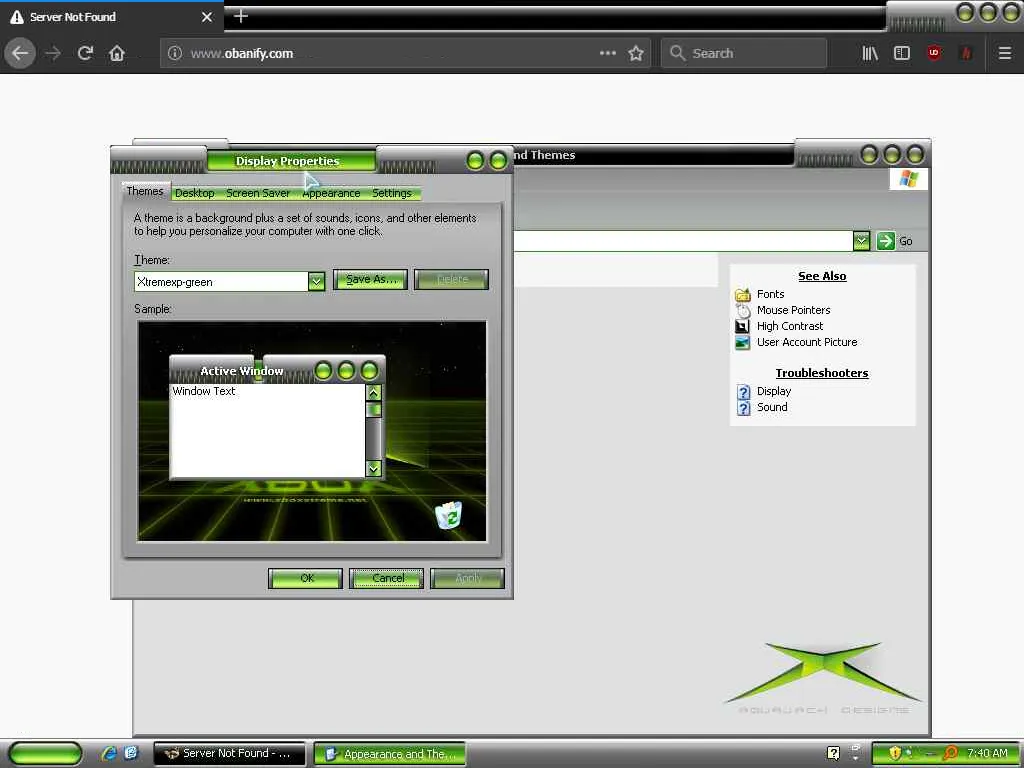Open page actions three-dot menu
This screenshot has width=1024, height=768.
click(607, 53)
